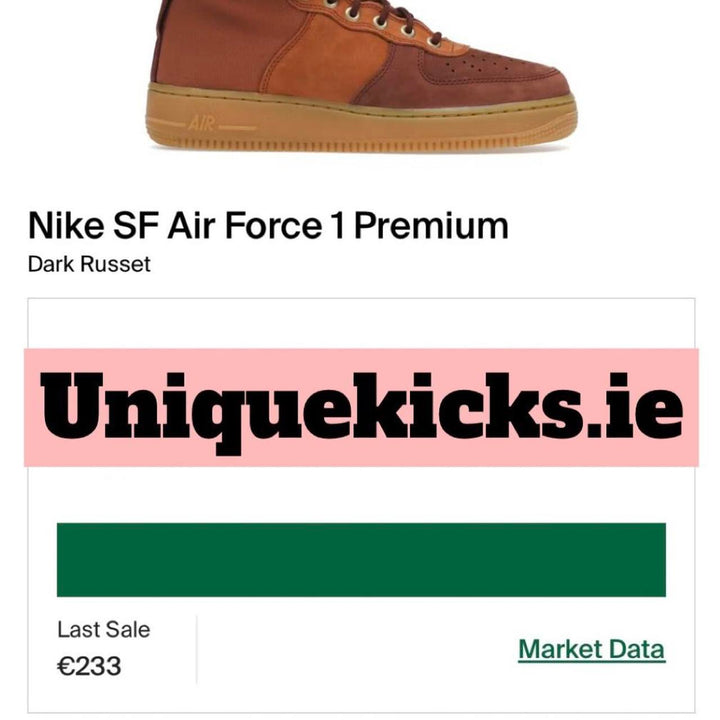Tap the word Premium in product title
Image resolution: width=720 pixels, height=720 pixels.
coord(431,225)
